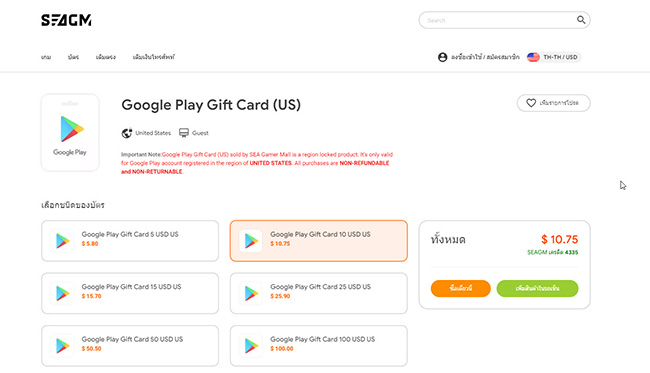Click the US flag region icon

533,57
